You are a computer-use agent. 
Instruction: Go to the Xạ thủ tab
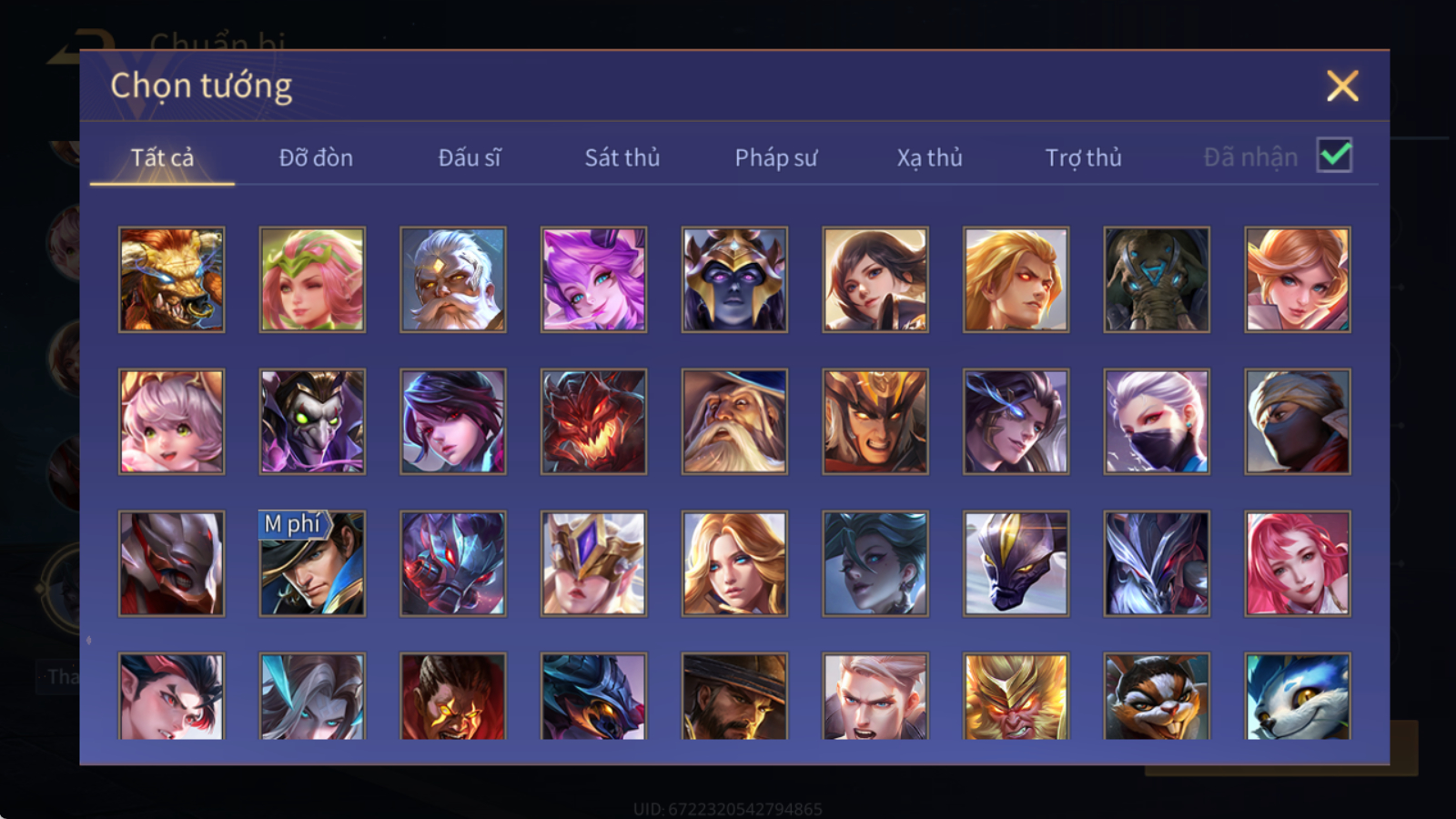(930, 157)
